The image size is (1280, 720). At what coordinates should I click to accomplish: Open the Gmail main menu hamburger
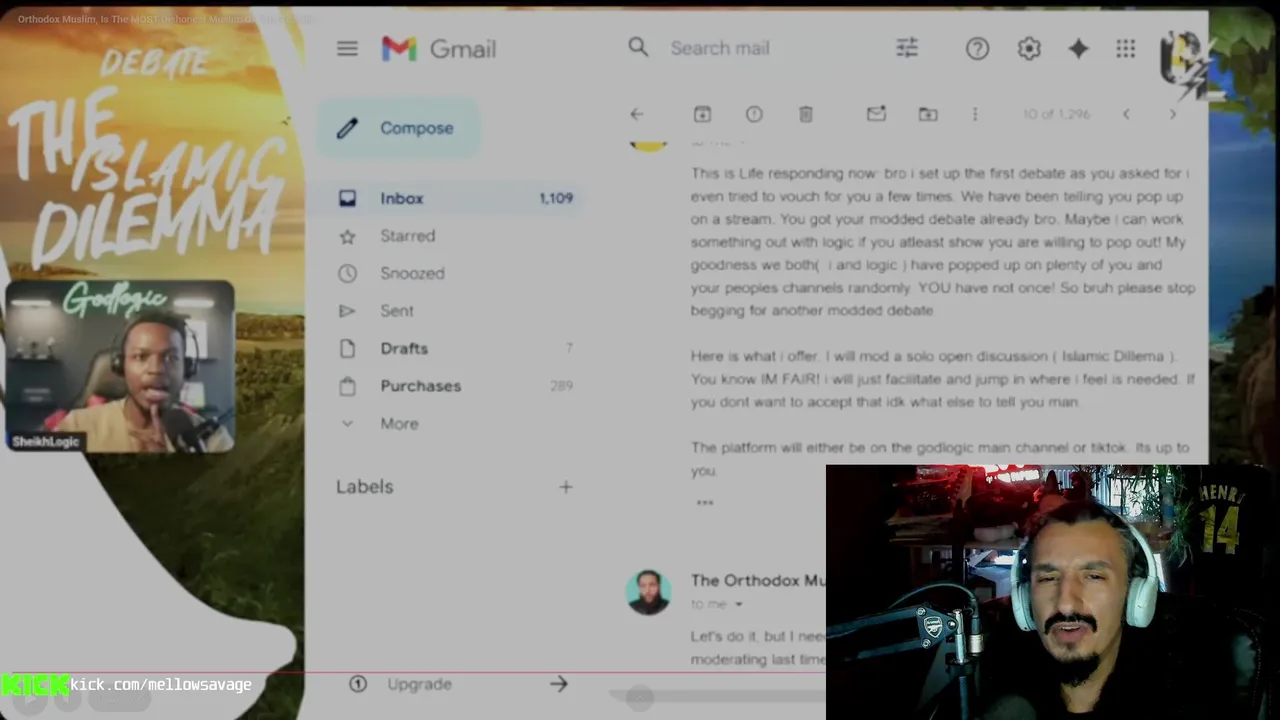(x=347, y=48)
